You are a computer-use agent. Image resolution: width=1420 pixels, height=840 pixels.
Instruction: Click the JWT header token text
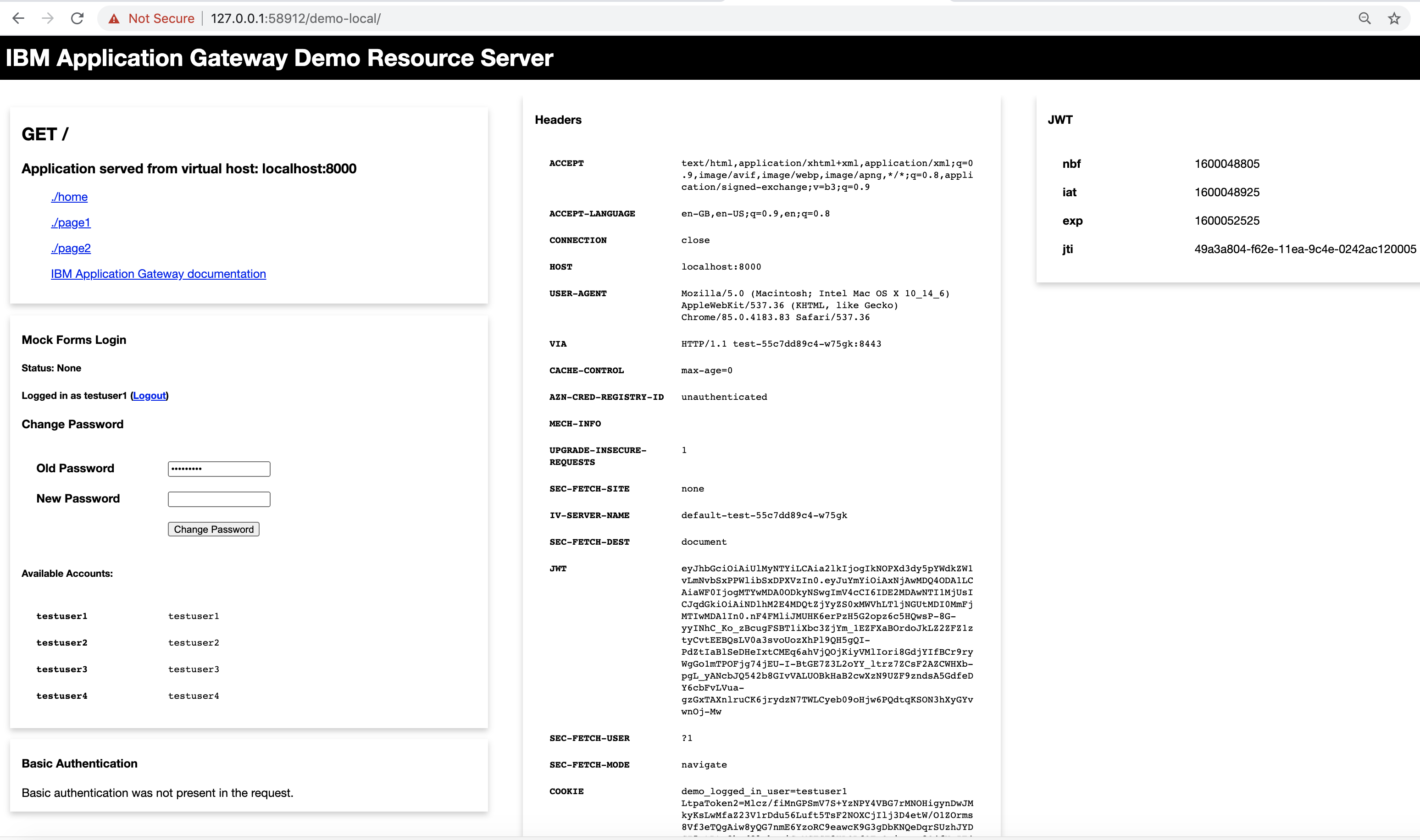click(826, 640)
